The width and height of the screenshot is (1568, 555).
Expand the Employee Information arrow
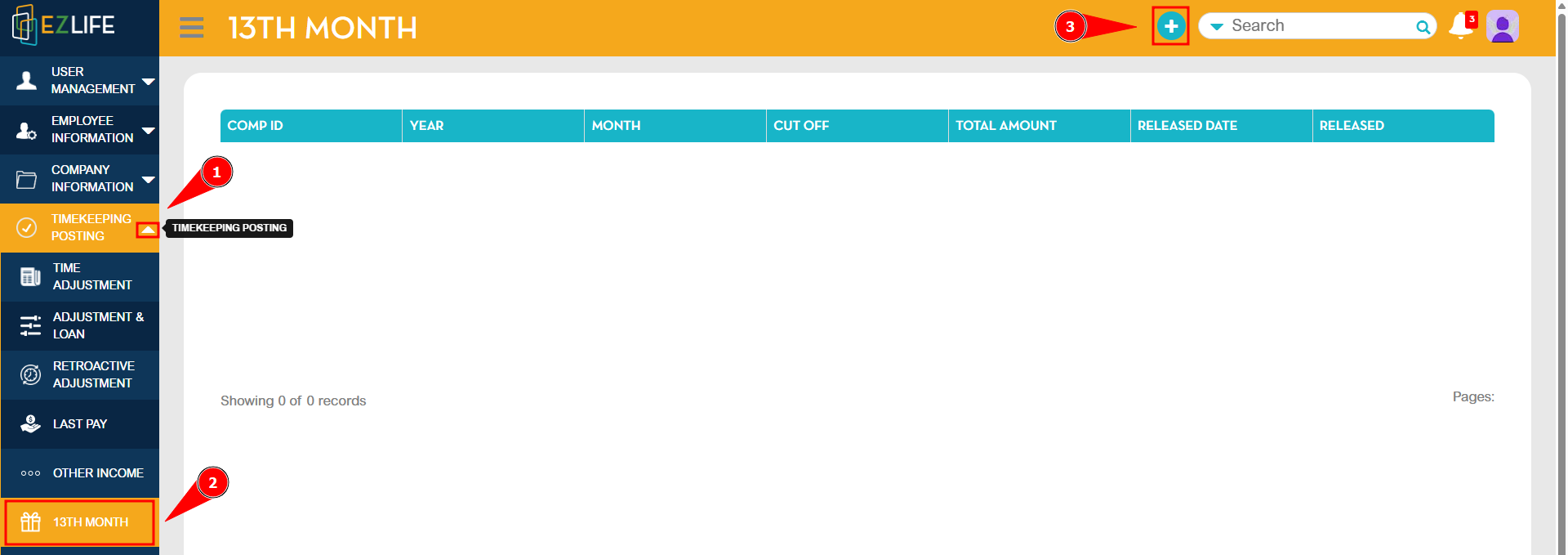tap(148, 130)
